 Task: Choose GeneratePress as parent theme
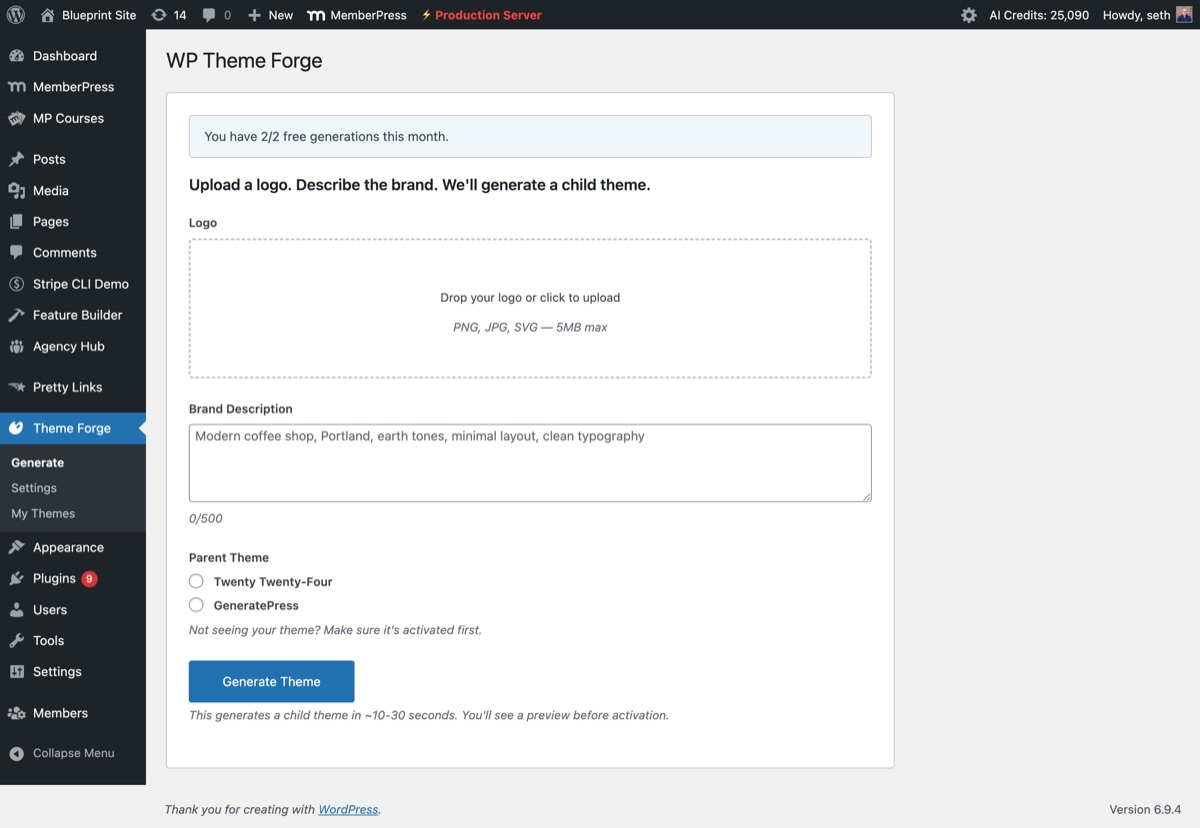pyautogui.click(x=196, y=605)
